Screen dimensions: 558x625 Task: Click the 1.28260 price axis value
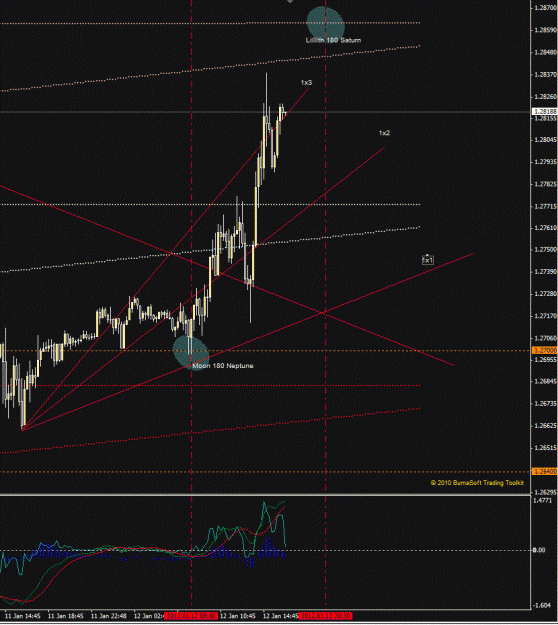pyautogui.click(x=545, y=96)
